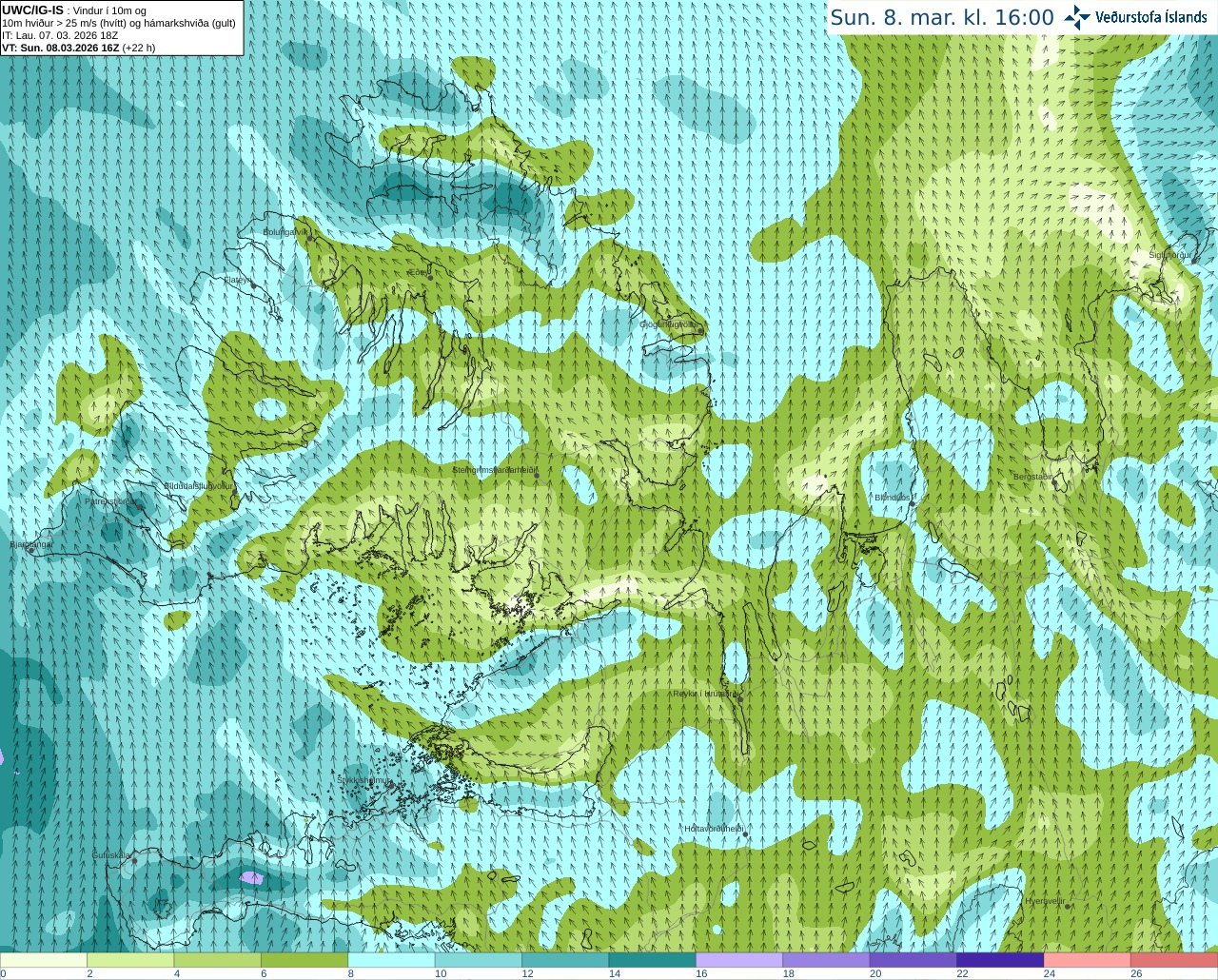Click the Gjögurflugvöllur station label
Screen dimensions: 1218x980
(670, 324)
